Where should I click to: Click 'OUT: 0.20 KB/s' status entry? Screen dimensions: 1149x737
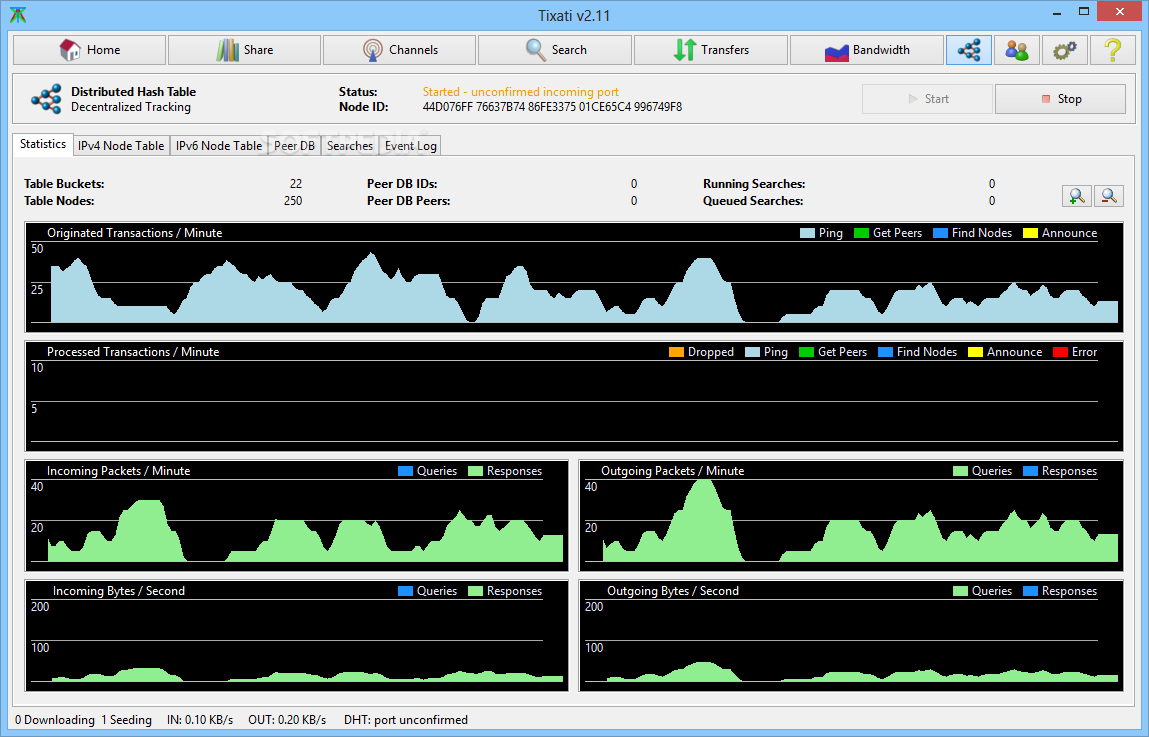(x=287, y=720)
